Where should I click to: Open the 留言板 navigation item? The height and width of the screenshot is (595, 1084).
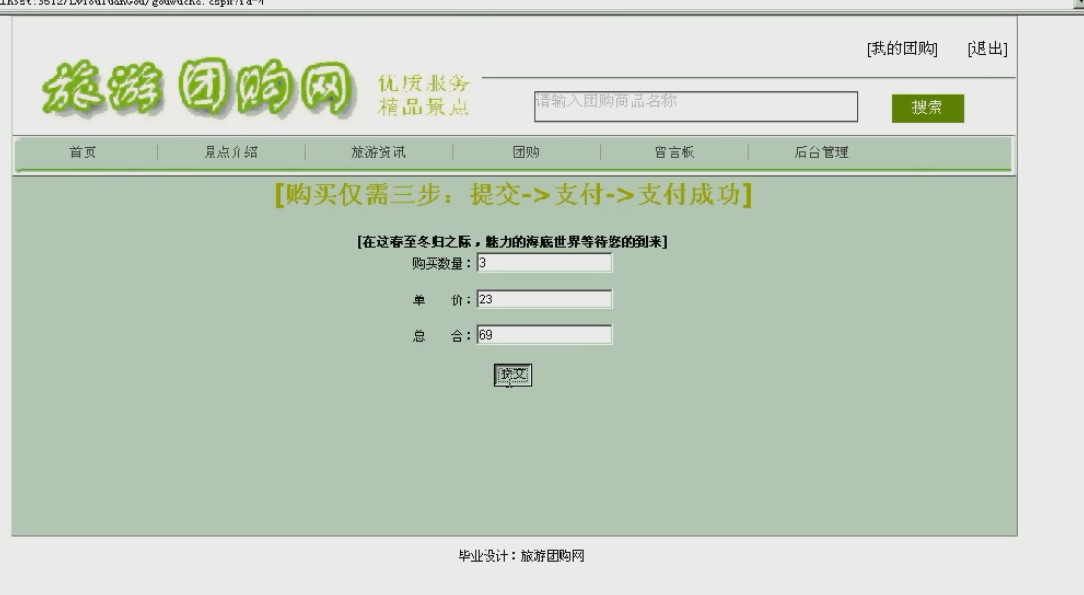pyautogui.click(x=674, y=152)
